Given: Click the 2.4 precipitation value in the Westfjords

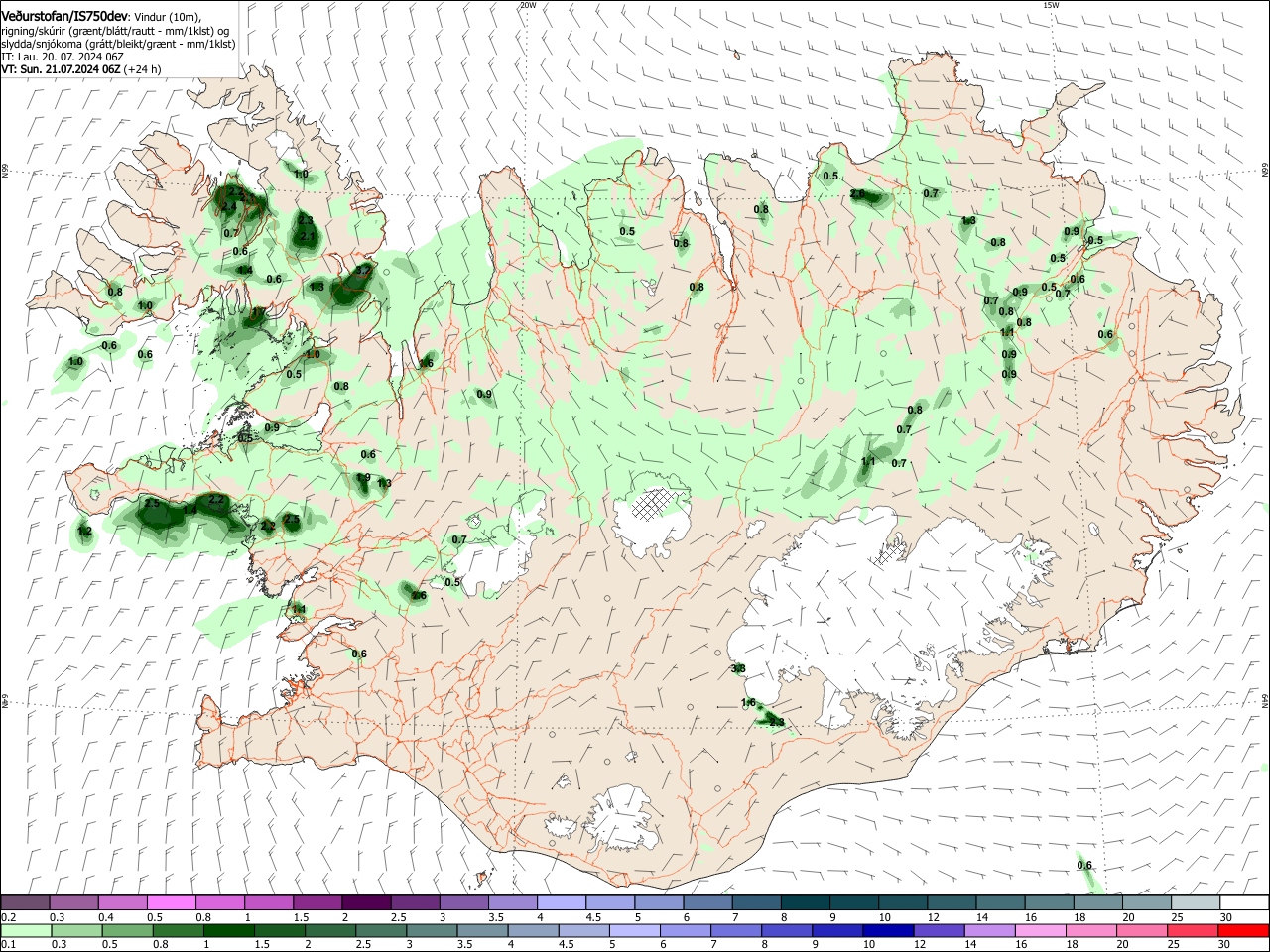Looking at the screenshot, I should click(x=228, y=206).
